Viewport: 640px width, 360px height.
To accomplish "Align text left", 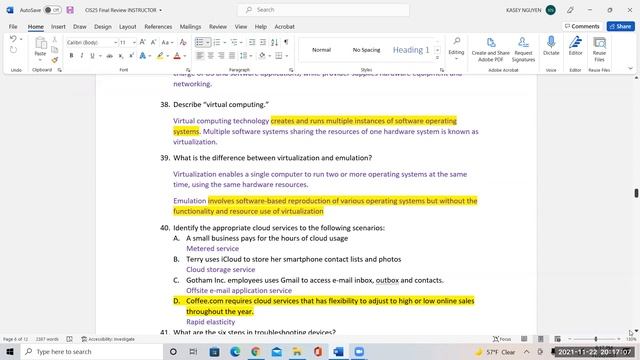I will tap(200, 56).
